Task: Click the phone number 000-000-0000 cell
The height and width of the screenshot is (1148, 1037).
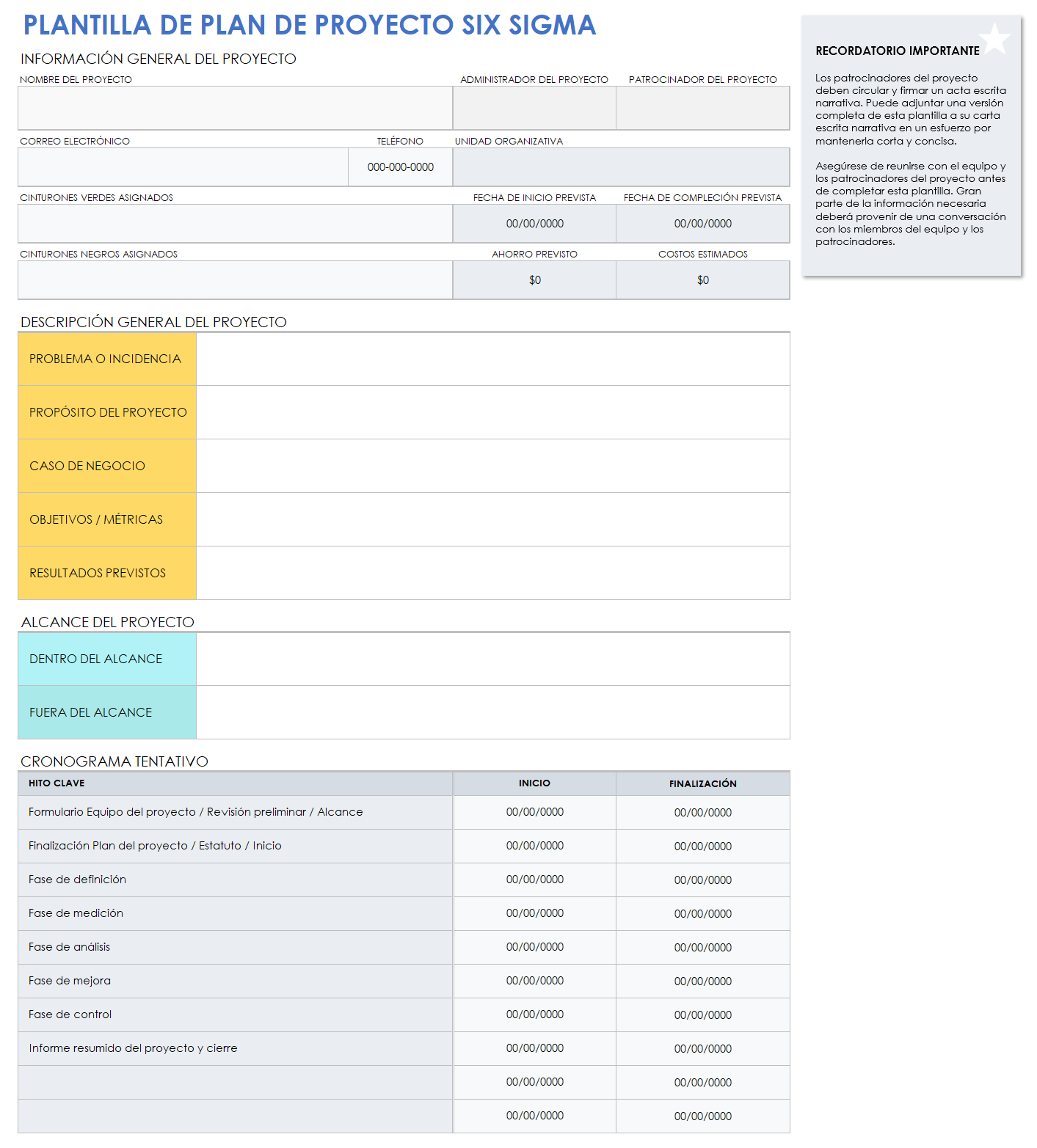Action: pos(401,167)
